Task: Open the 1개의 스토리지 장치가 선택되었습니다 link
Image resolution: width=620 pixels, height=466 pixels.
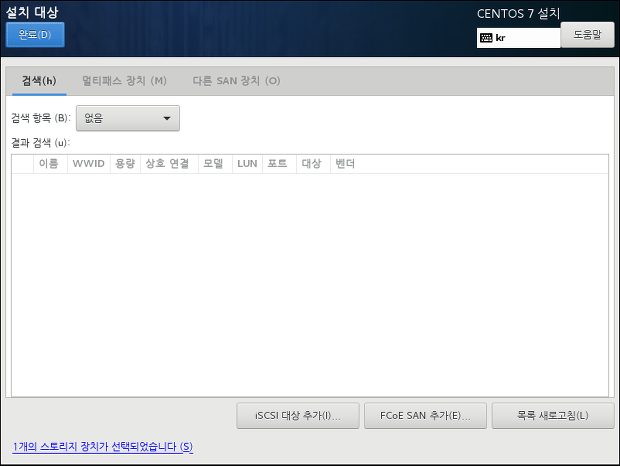Action: coord(102,447)
